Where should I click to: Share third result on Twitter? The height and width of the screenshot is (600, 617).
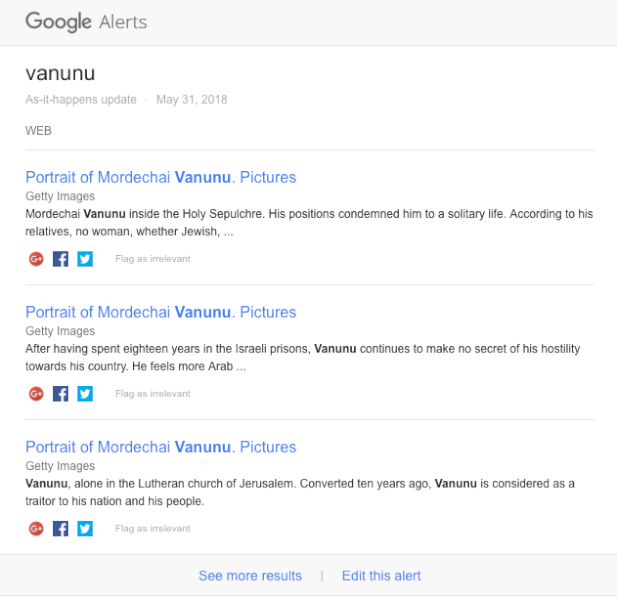[85, 528]
